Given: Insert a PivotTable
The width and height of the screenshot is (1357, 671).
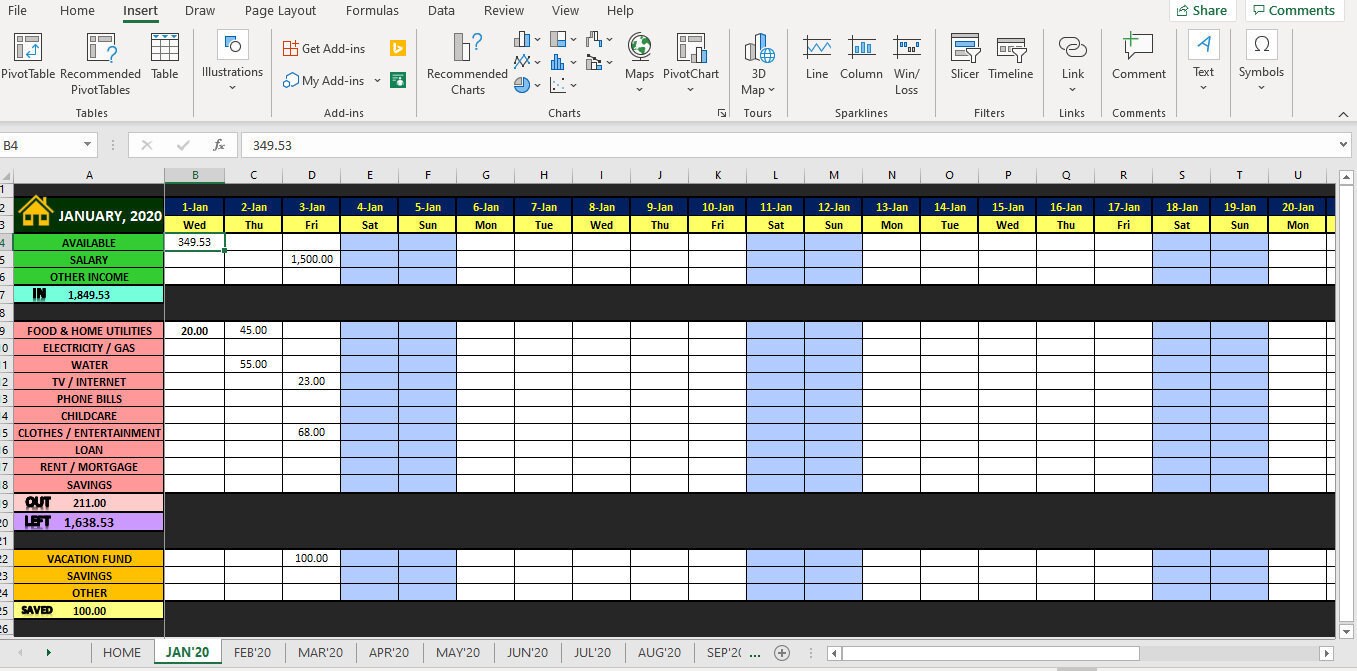Looking at the screenshot, I should [x=27, y=60].
